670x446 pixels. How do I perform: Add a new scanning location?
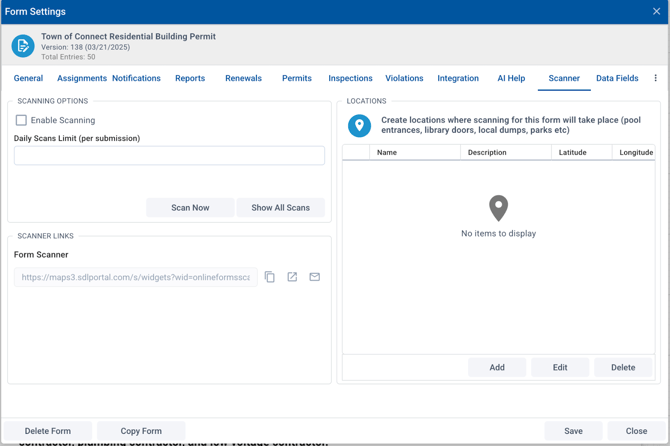coord(497,367)
